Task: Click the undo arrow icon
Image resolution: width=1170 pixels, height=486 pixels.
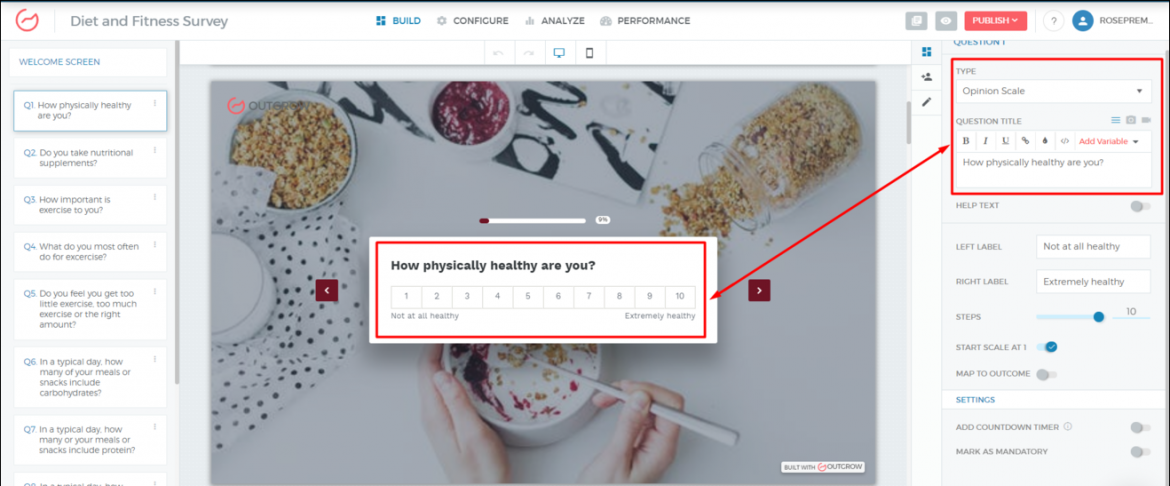Action: click(498, 53)
